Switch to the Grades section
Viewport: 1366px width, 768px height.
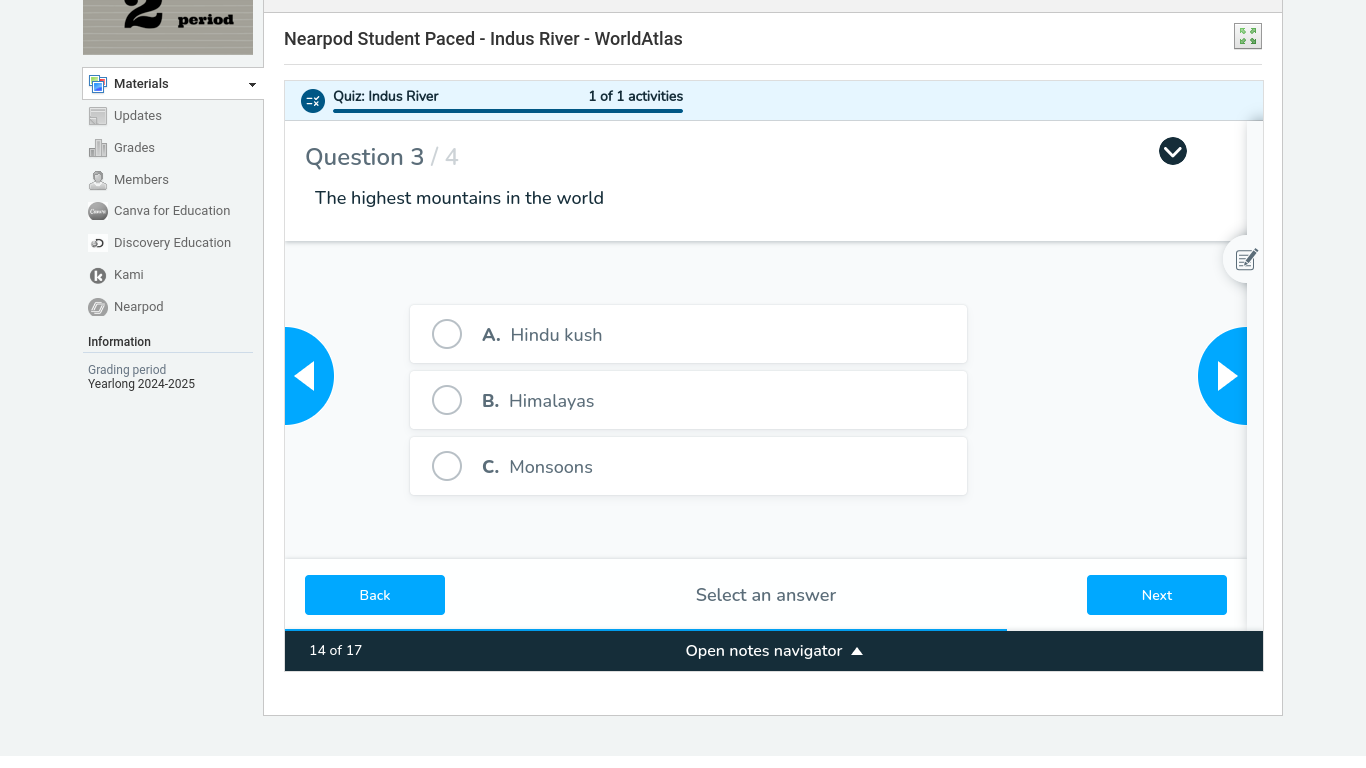pos(134,147)
